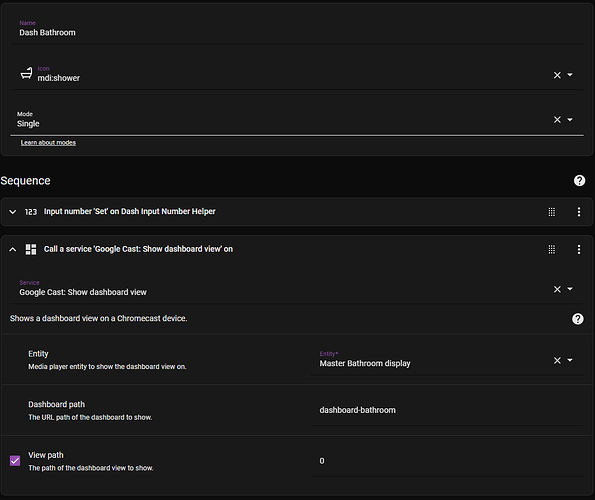Open the Learn about modes link

click(48, 143)
